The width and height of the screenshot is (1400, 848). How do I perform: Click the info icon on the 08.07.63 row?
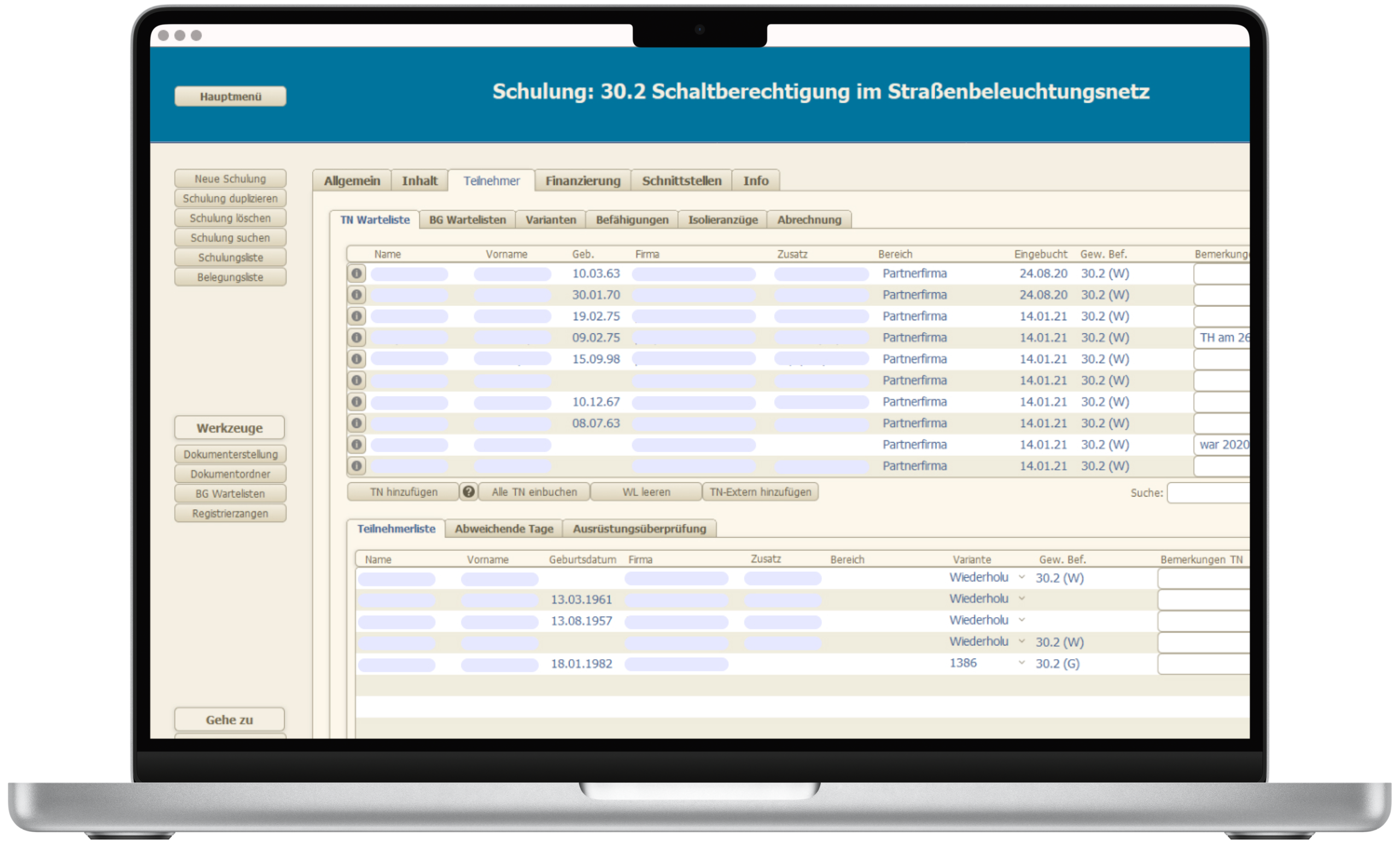[x=356, y=423]
